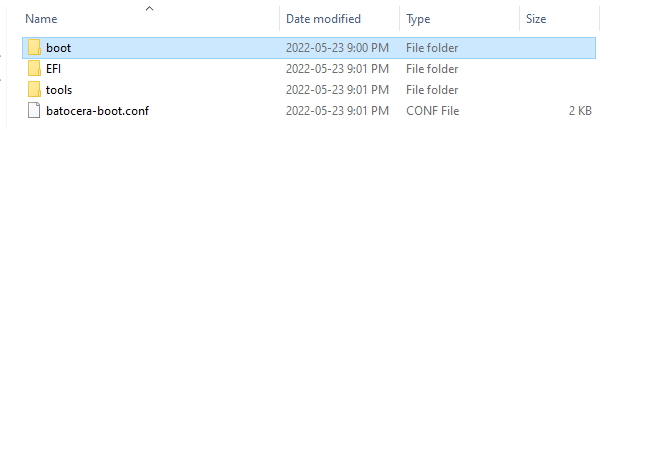Click 'File folder' type in the tools row
Viewport: 648px width, 462px height.
(x=432, y=90)
